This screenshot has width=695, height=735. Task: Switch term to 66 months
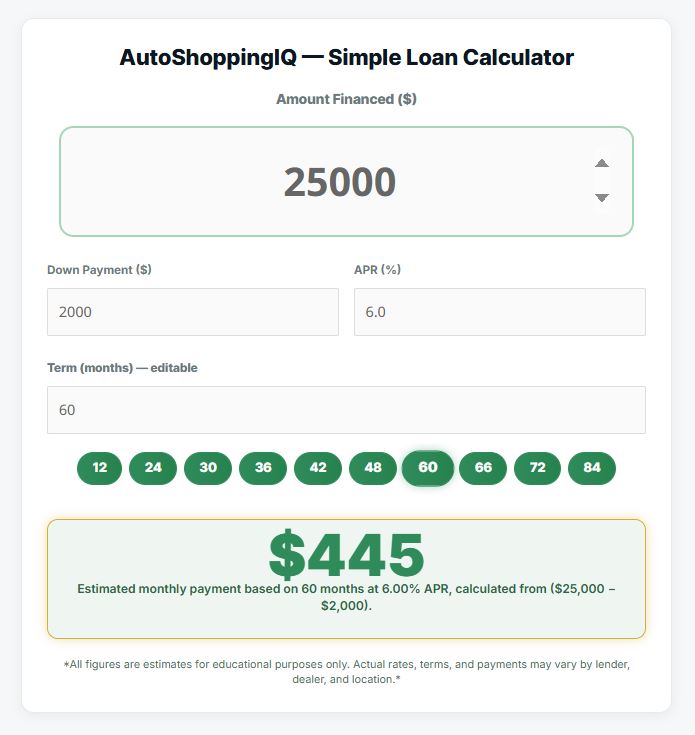(x=483, y=468)
